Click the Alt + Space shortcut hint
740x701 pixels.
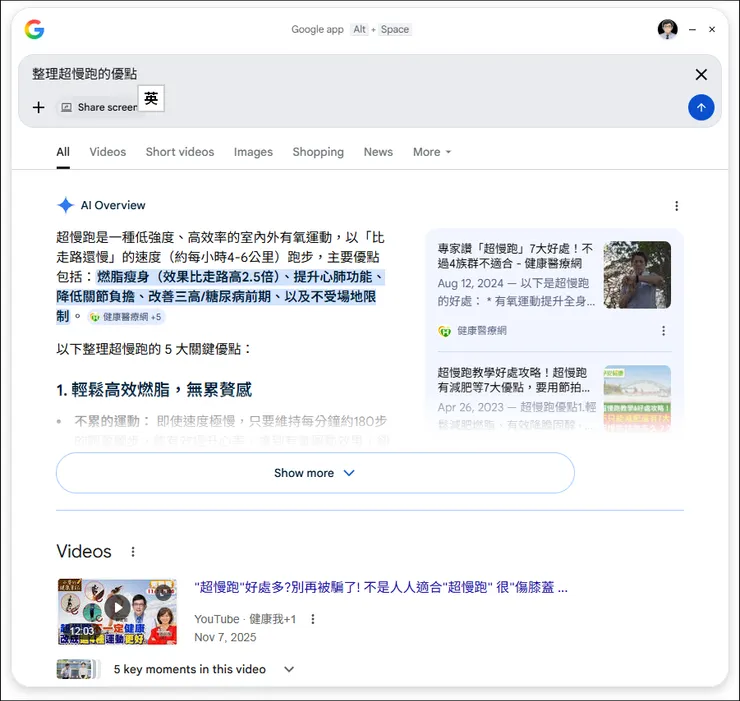pos(381,29)
